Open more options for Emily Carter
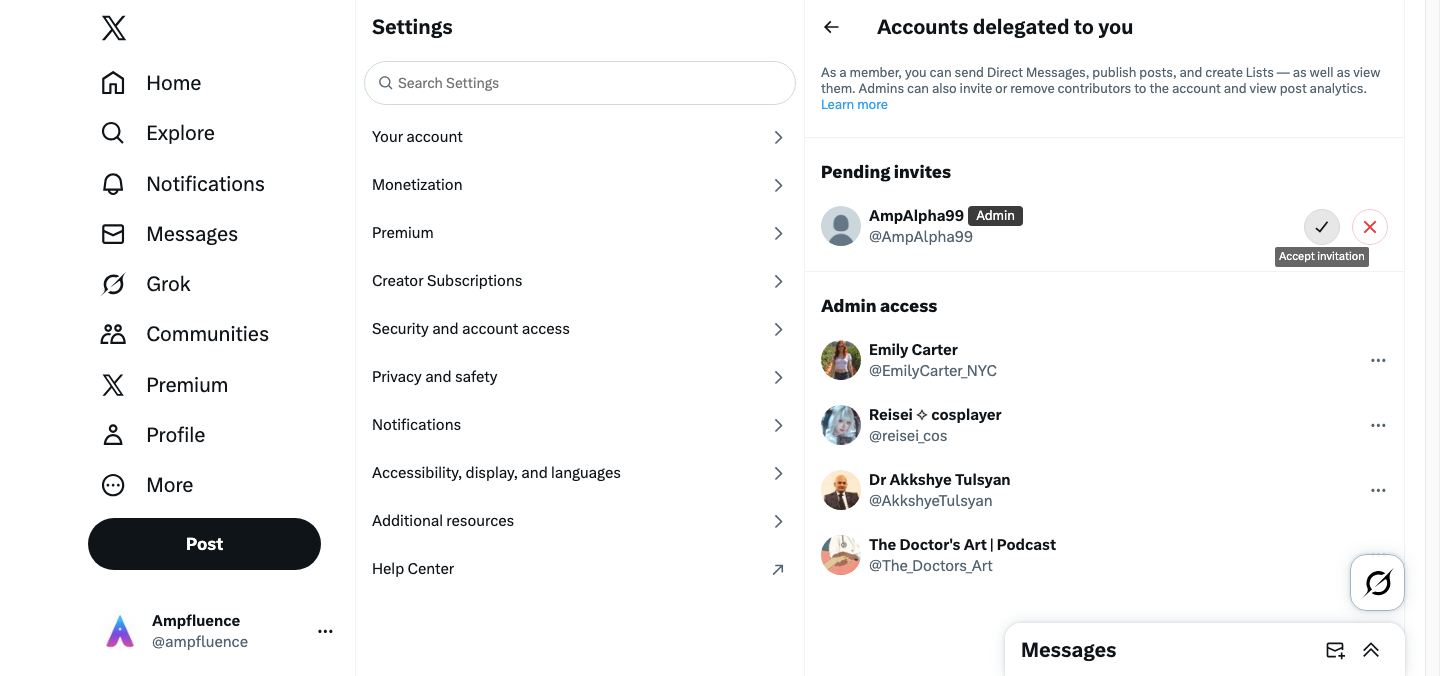The width and height of the screenshot is (1440, 676). tap(1378, 360)
